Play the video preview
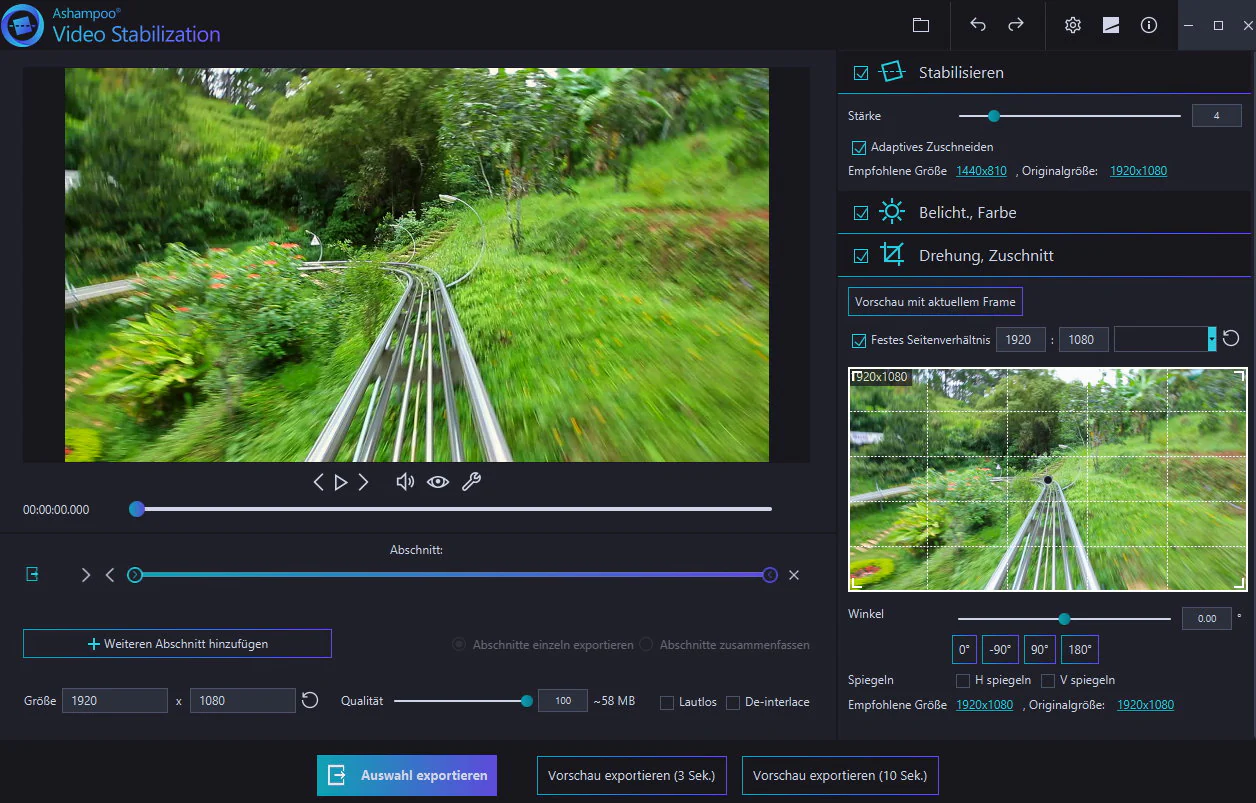The width and height of the screenshot is (1256, 803). (x=341, y=482)
